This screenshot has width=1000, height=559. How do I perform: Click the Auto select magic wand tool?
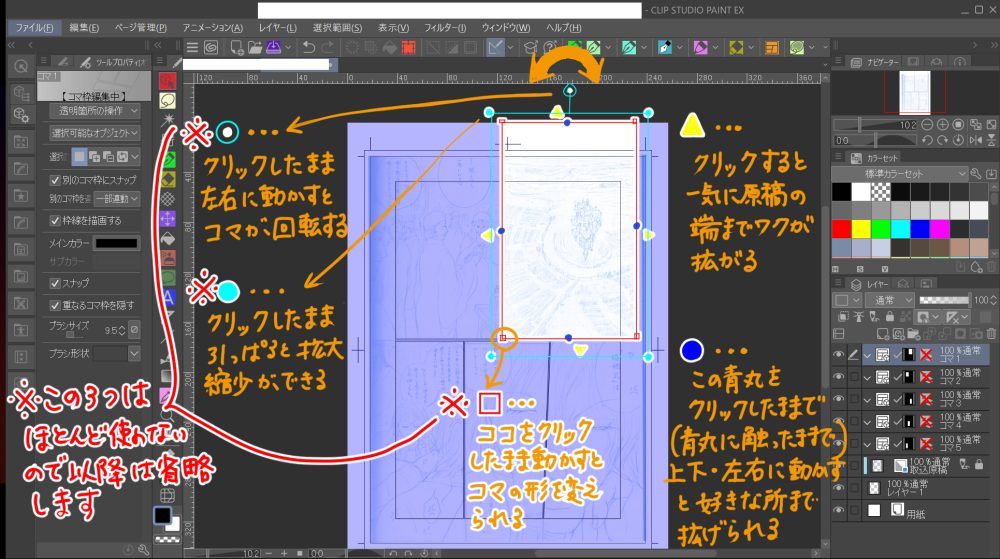(x=168, y=120)
